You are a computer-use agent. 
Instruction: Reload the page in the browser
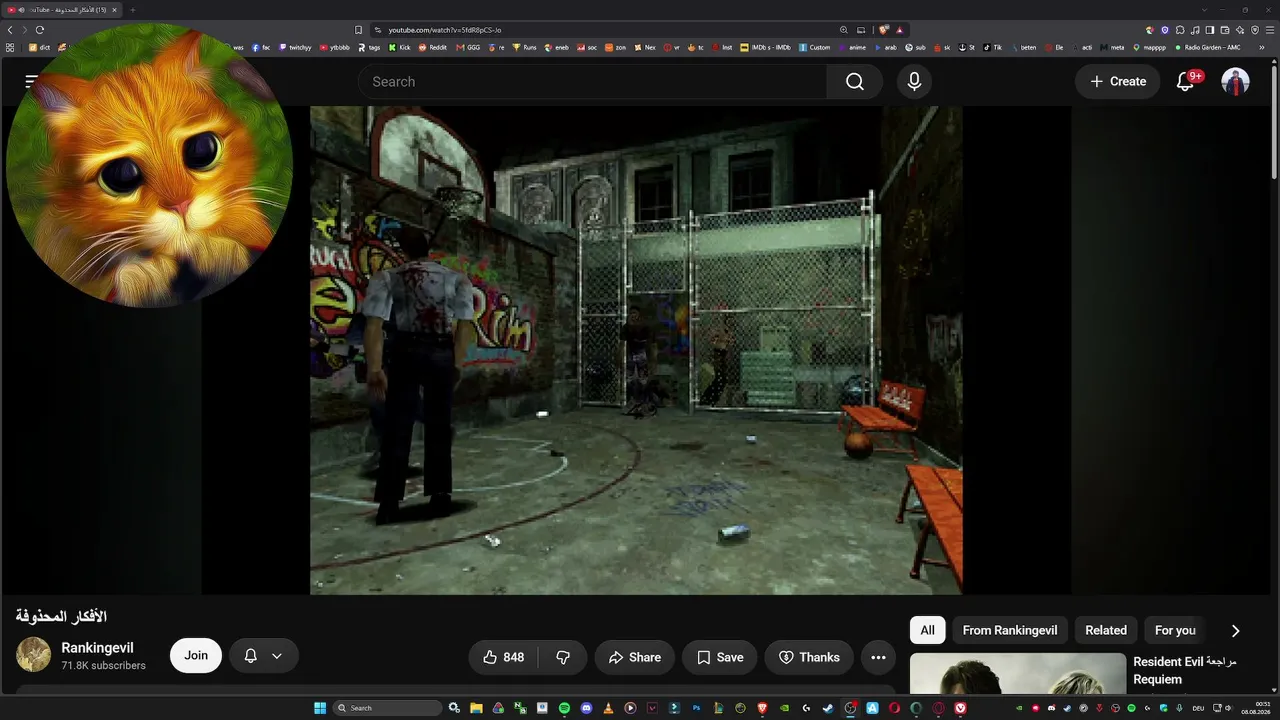(x=40, y=30)
